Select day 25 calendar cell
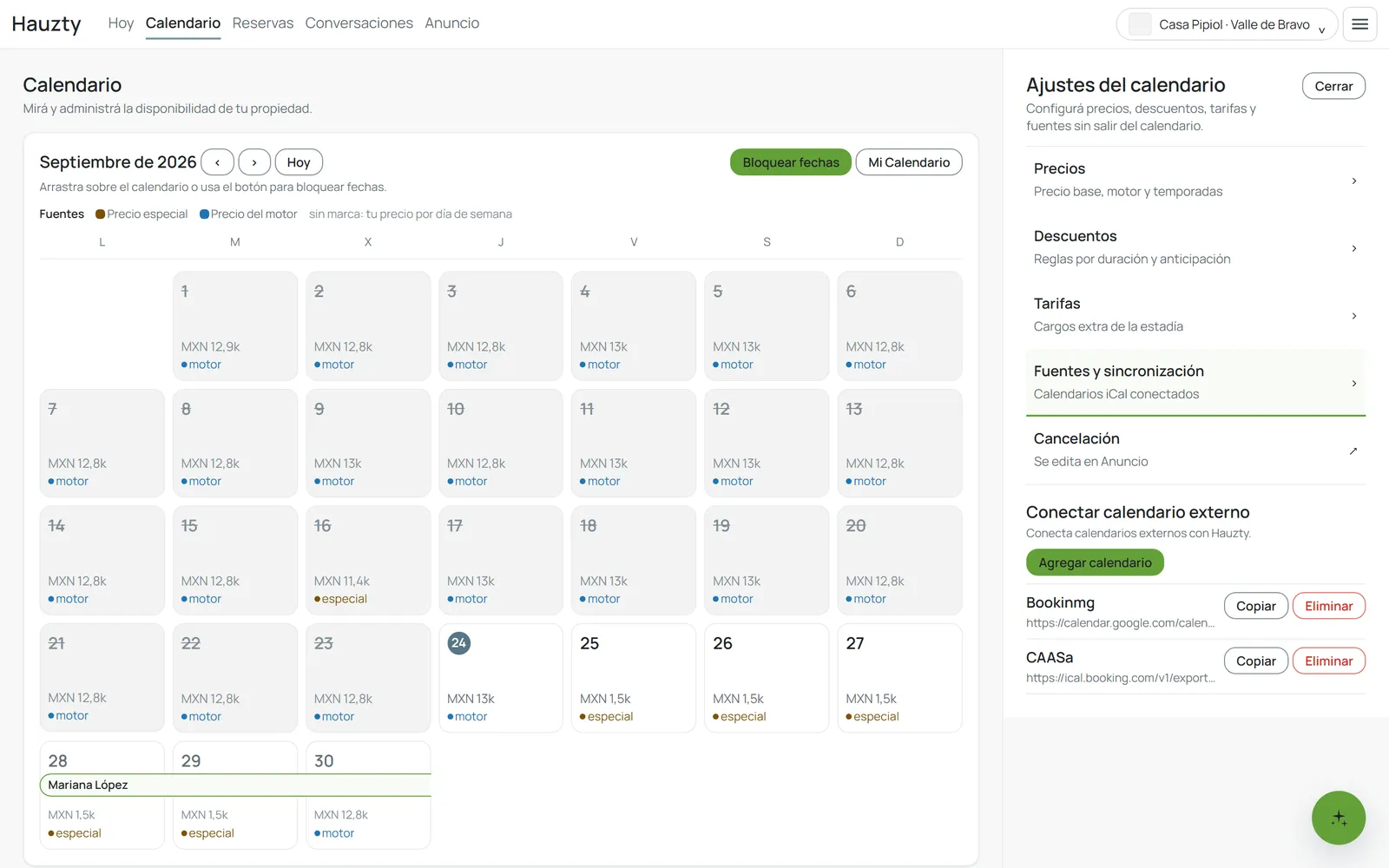 point(634,678)
